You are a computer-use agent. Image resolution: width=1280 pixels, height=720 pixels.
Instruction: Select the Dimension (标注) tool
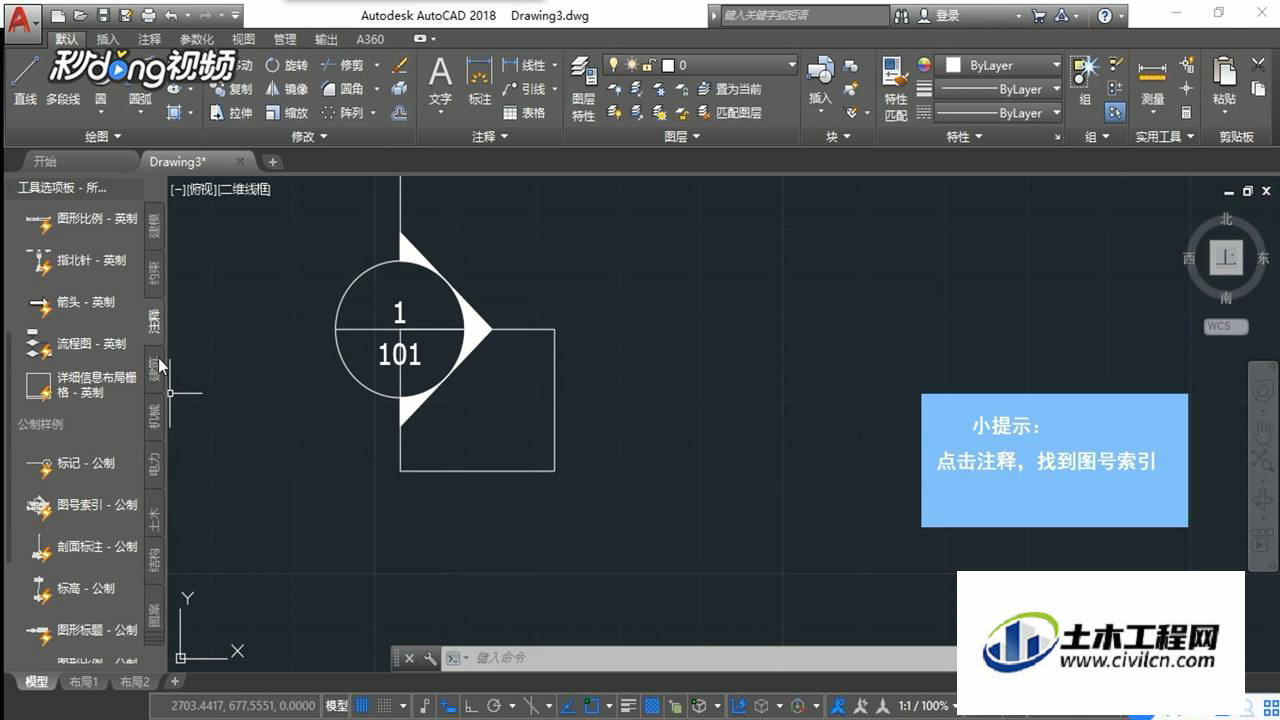(x=480, y=81)
